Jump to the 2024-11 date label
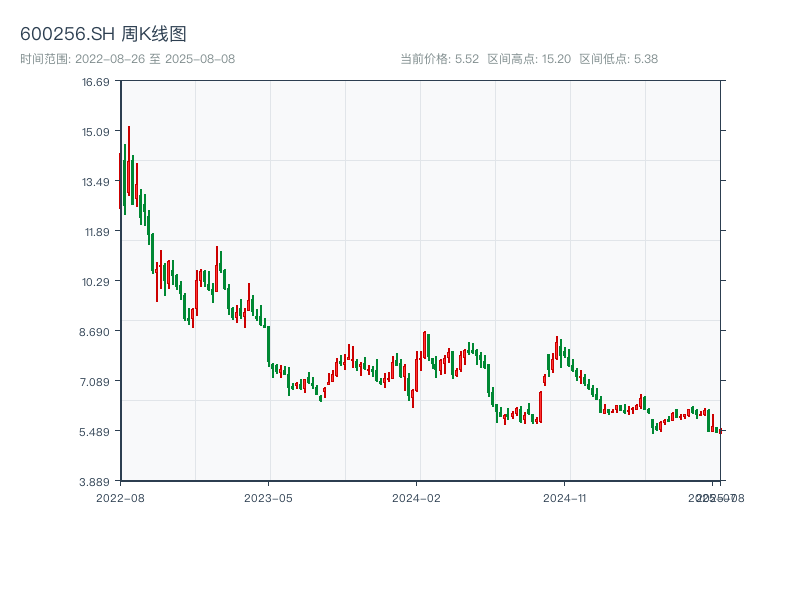Screen dimensions: 800x600 [566, 497]
